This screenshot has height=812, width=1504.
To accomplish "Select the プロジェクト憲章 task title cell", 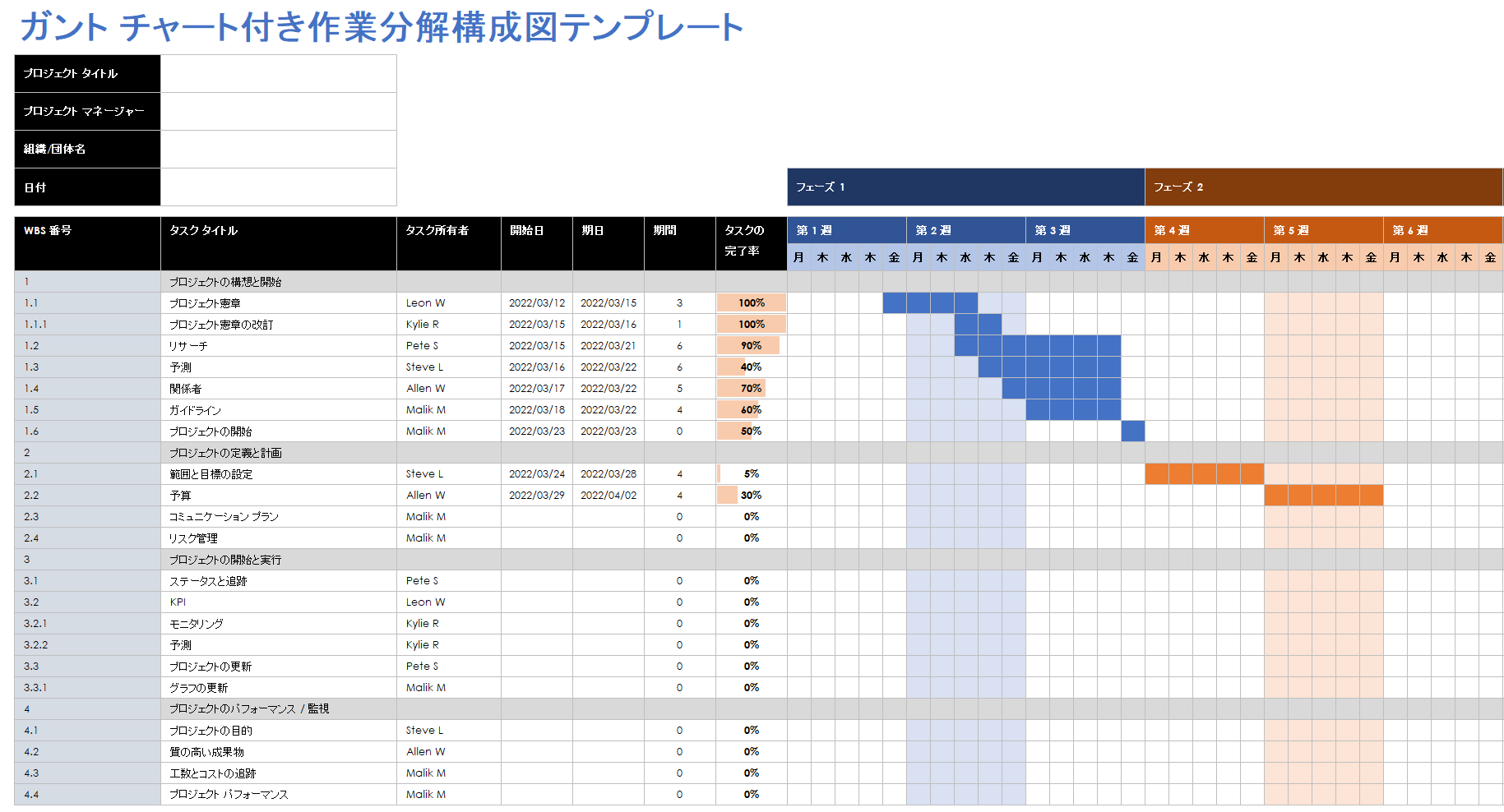I will pos(279,303).
